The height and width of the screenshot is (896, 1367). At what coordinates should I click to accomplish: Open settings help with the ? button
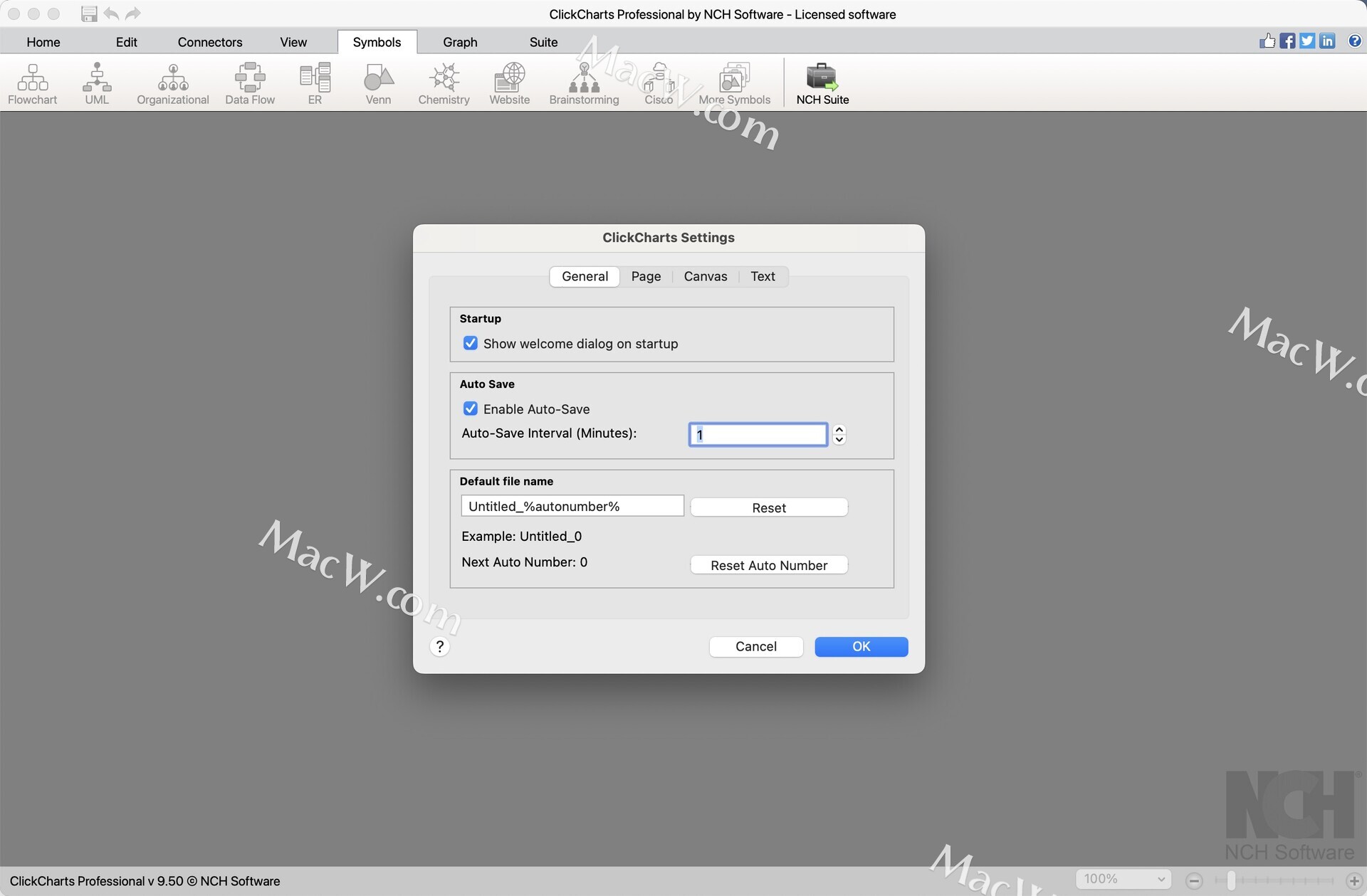click(439, 646)
